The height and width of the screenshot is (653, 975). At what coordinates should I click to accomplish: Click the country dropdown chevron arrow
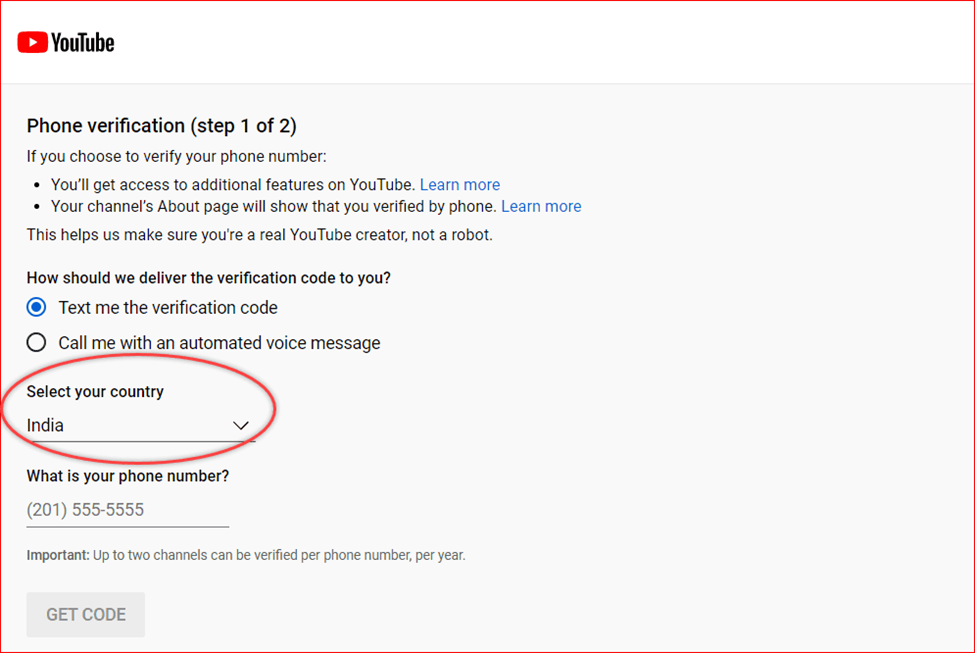[241, 426]
